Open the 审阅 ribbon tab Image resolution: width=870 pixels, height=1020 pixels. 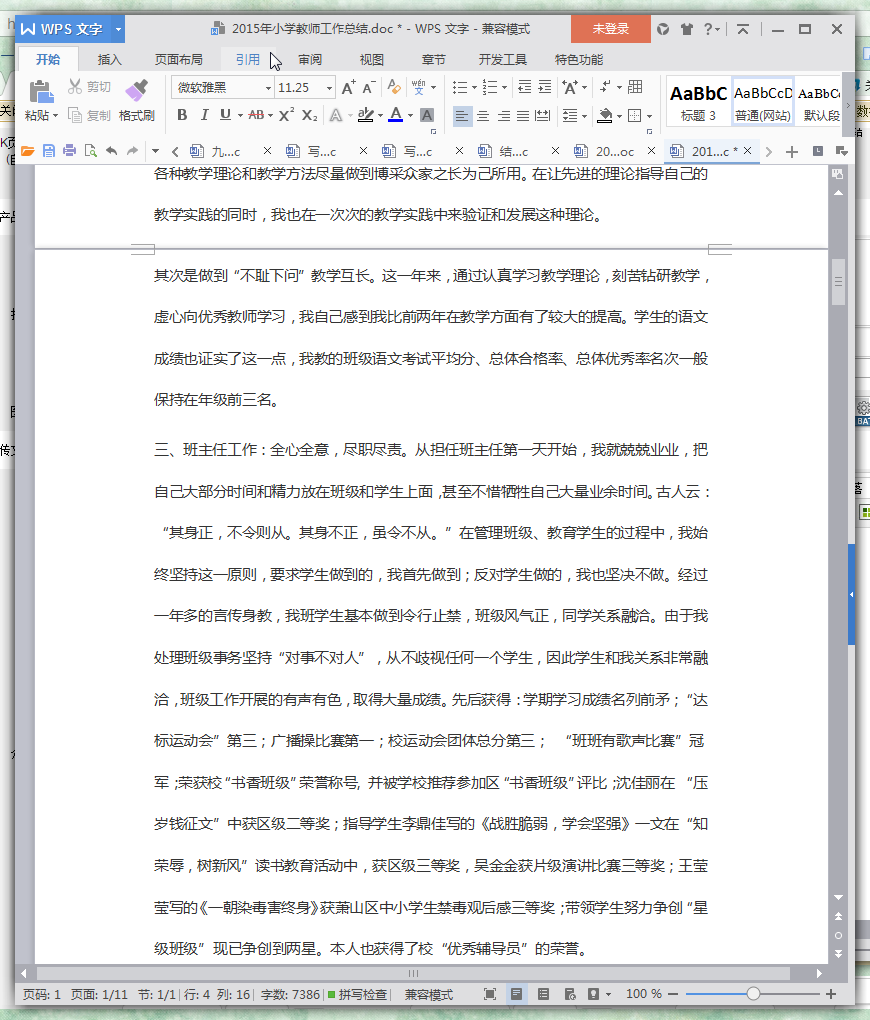pos(310,60)
